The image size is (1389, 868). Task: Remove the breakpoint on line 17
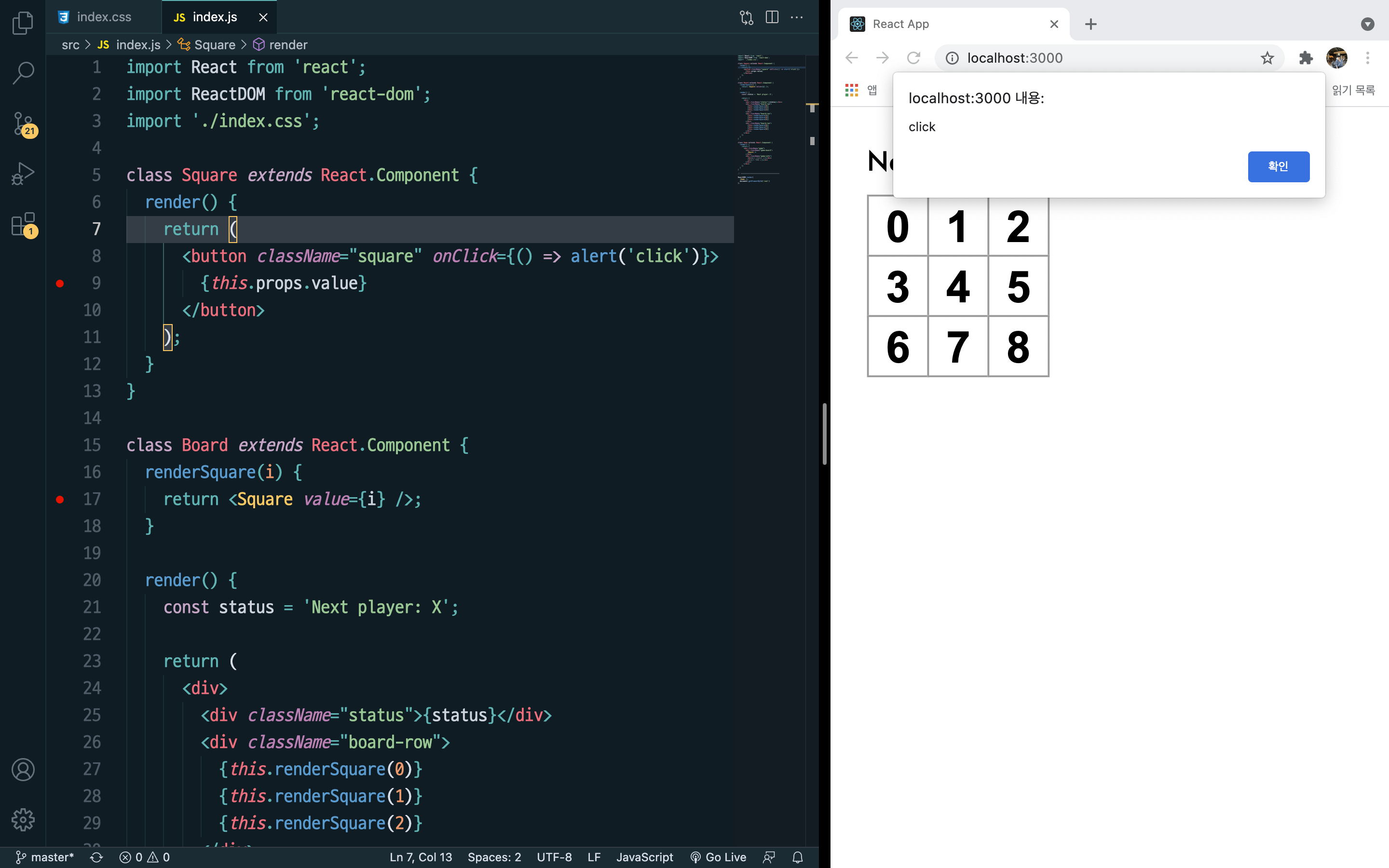(60, 500)
